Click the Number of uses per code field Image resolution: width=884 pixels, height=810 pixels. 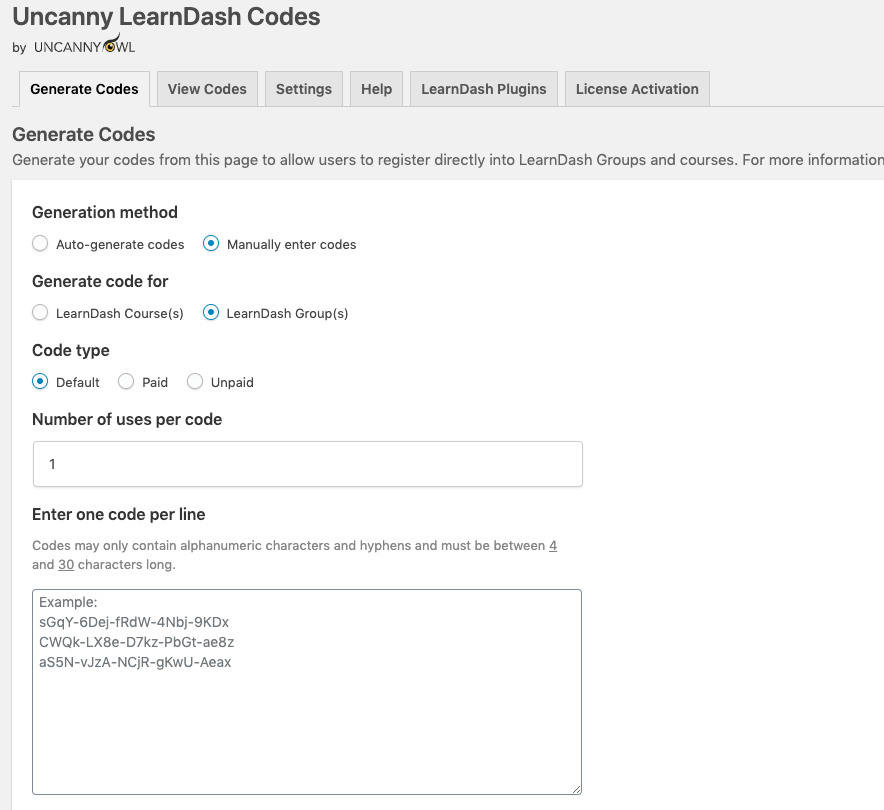coord(307,464)
